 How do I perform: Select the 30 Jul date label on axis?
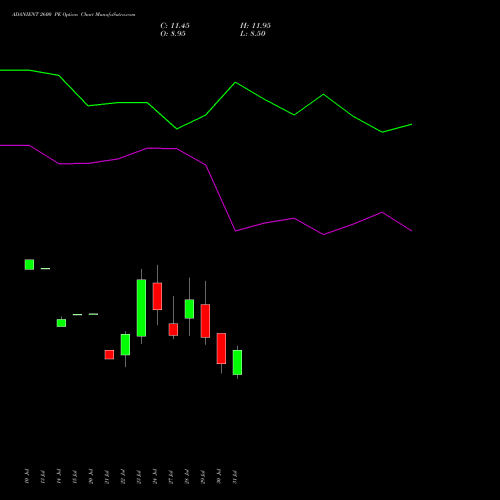pos(219,476)
